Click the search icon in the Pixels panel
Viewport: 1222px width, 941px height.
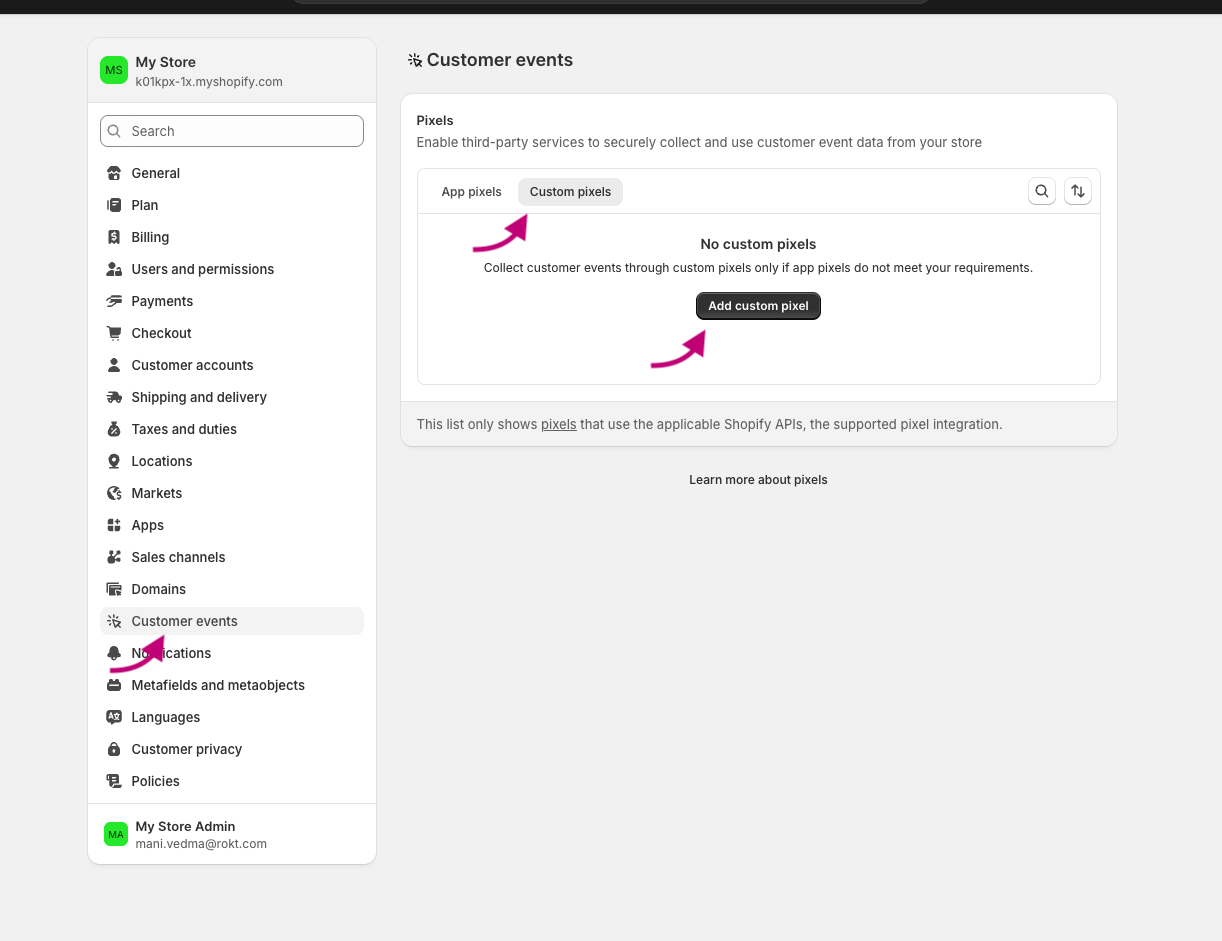(1042, 191)
